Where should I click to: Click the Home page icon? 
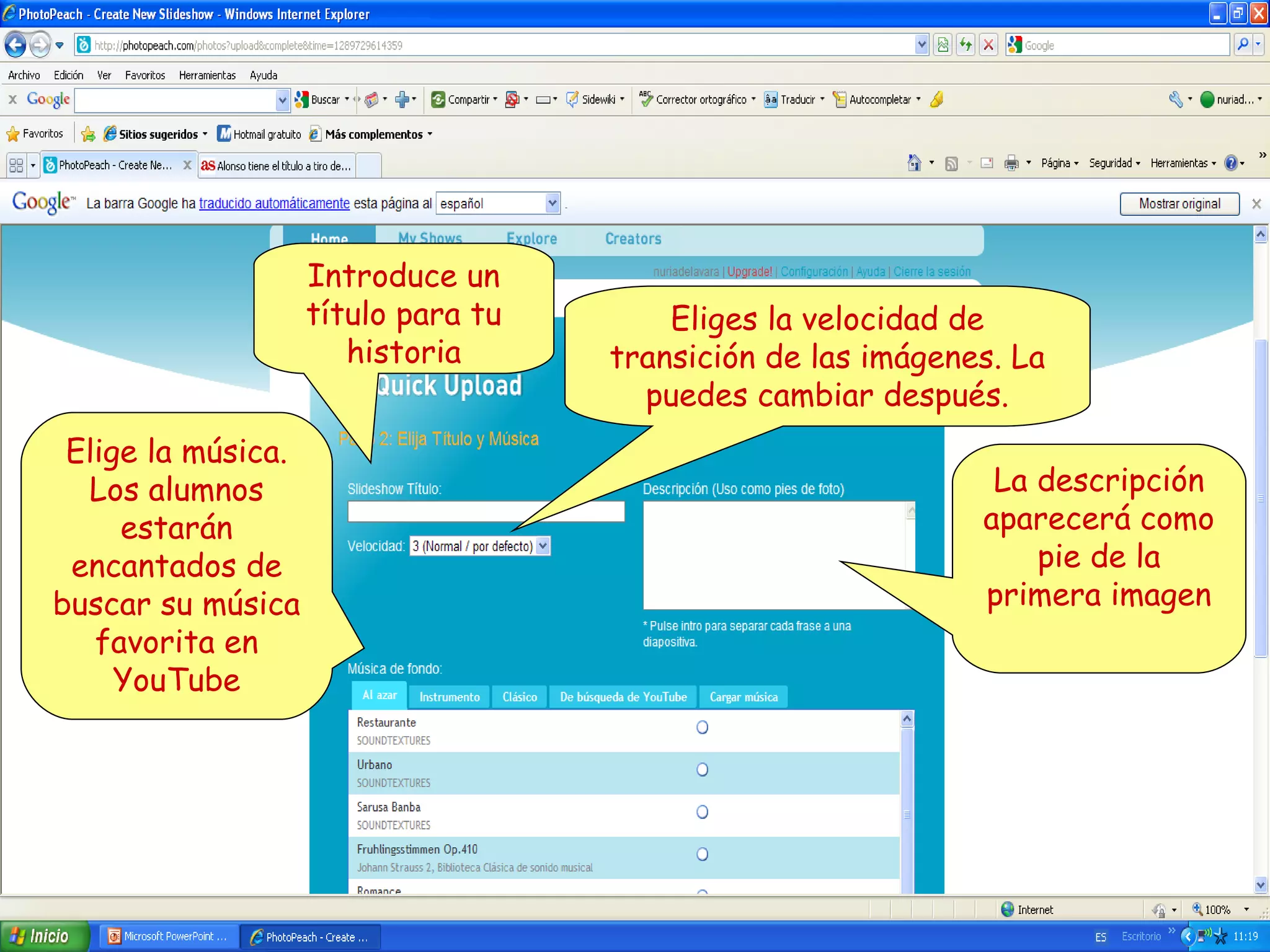914,163
